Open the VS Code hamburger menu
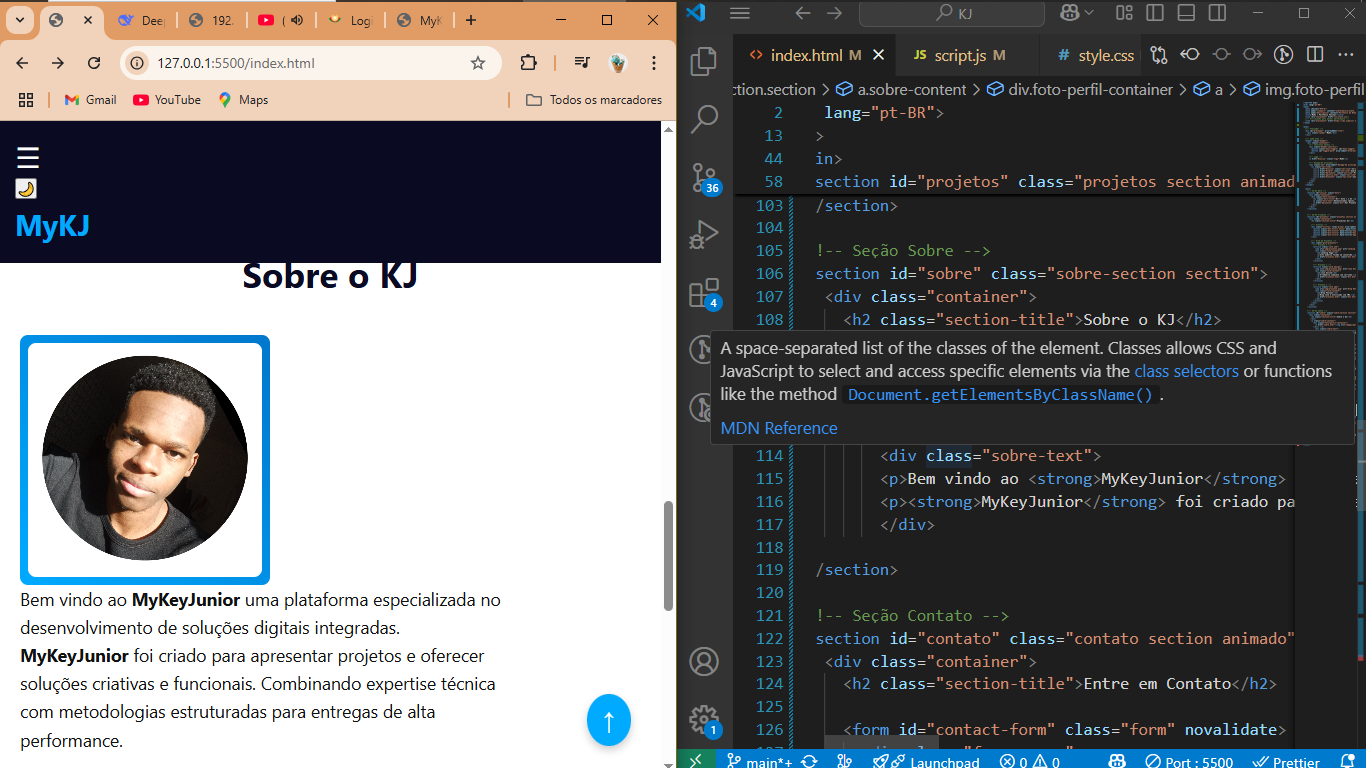The height and width of the screenshot is (768, 1366). tap(739, 14)
